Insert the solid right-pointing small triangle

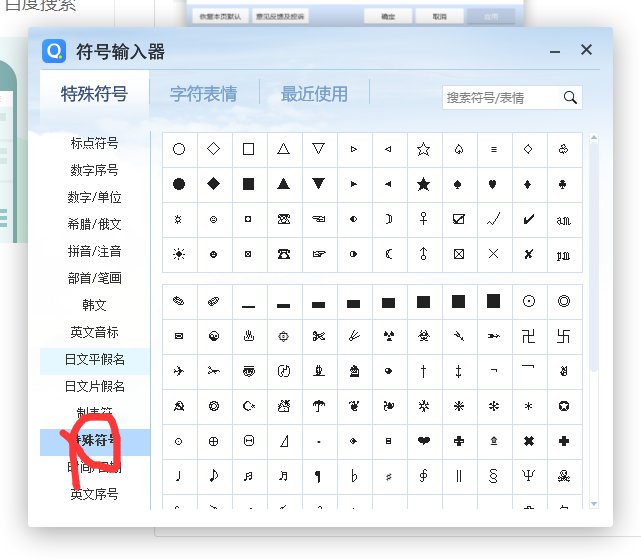point(354,184)
